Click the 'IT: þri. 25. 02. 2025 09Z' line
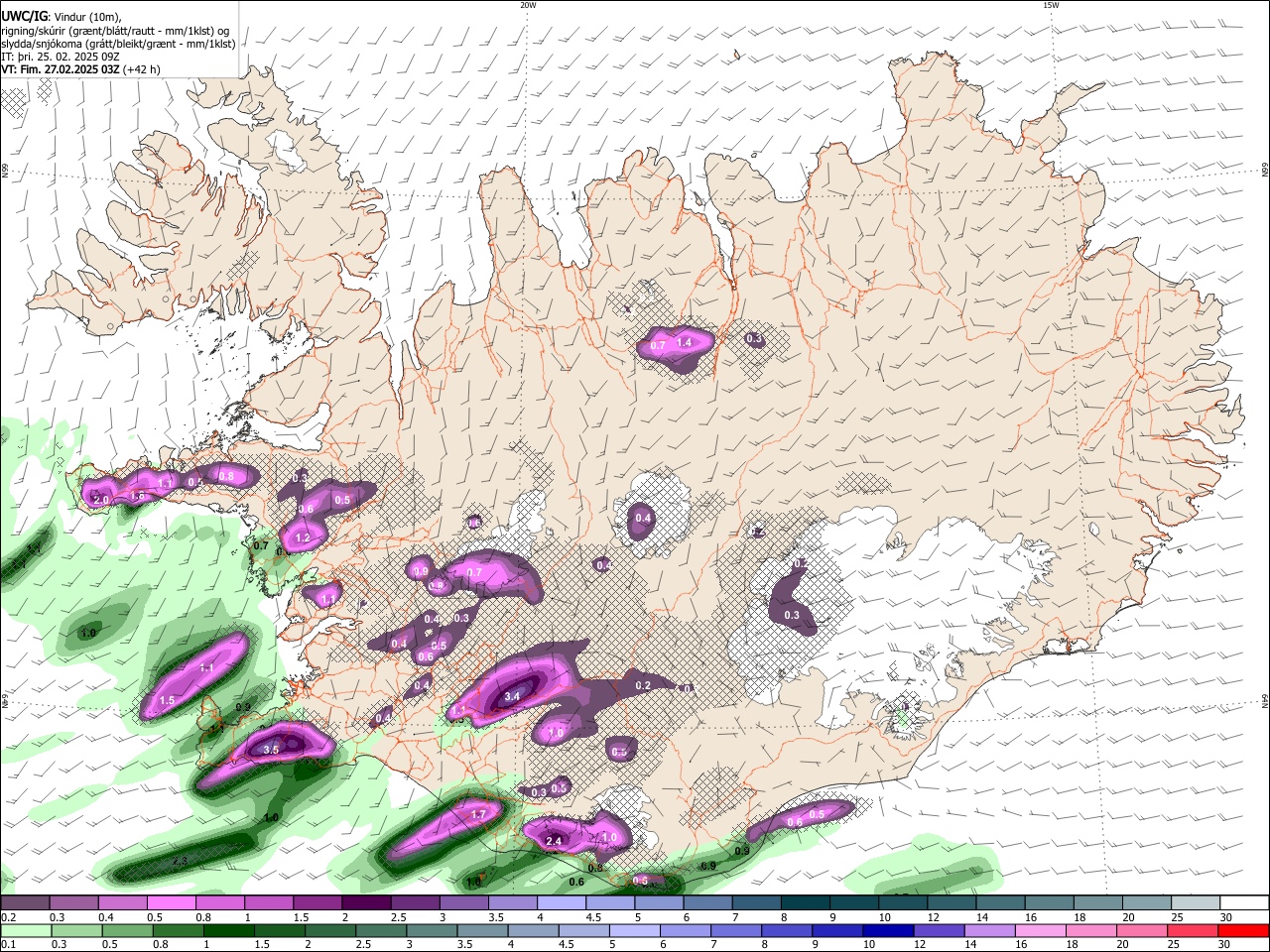This screenshot has height=952, width=1270. click(61, 58)
